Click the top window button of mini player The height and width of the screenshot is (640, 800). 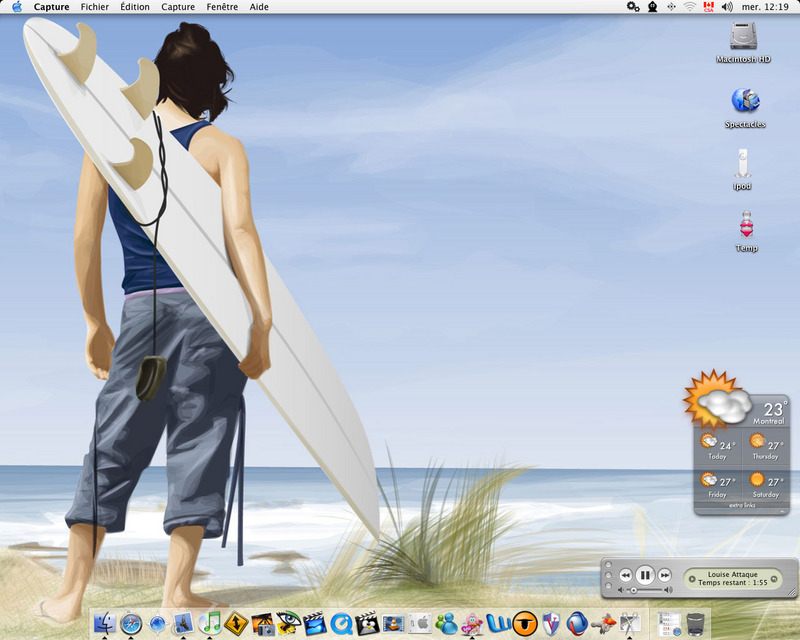coord(608,565)
